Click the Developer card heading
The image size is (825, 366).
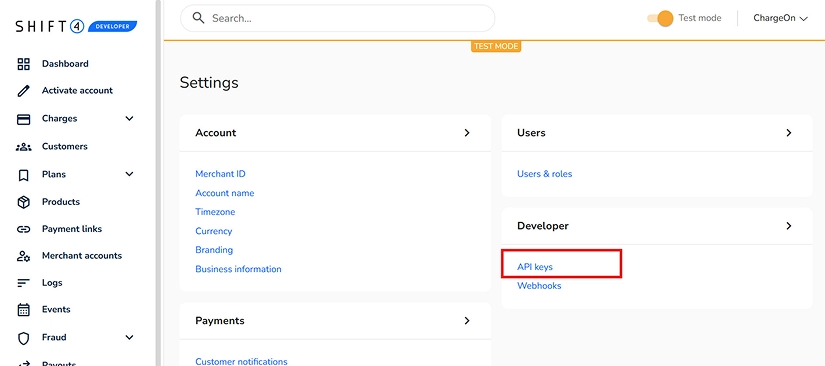pos(543,226)
